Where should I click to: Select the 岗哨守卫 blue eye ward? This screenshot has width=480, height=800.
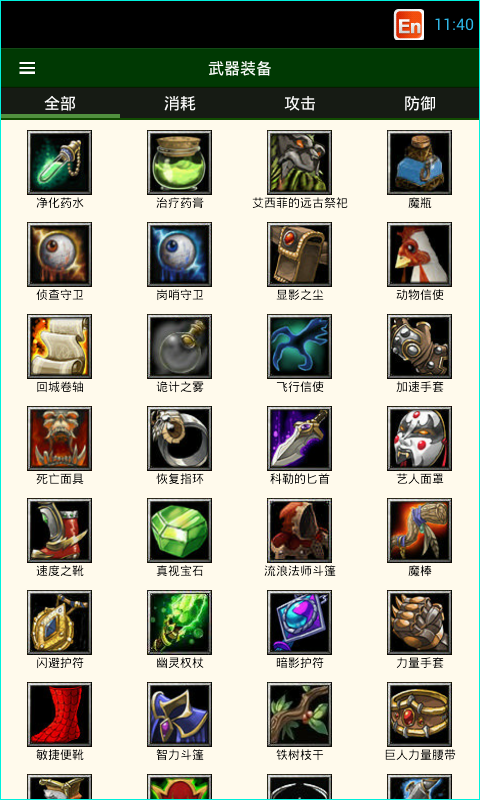tap(180, 254)
